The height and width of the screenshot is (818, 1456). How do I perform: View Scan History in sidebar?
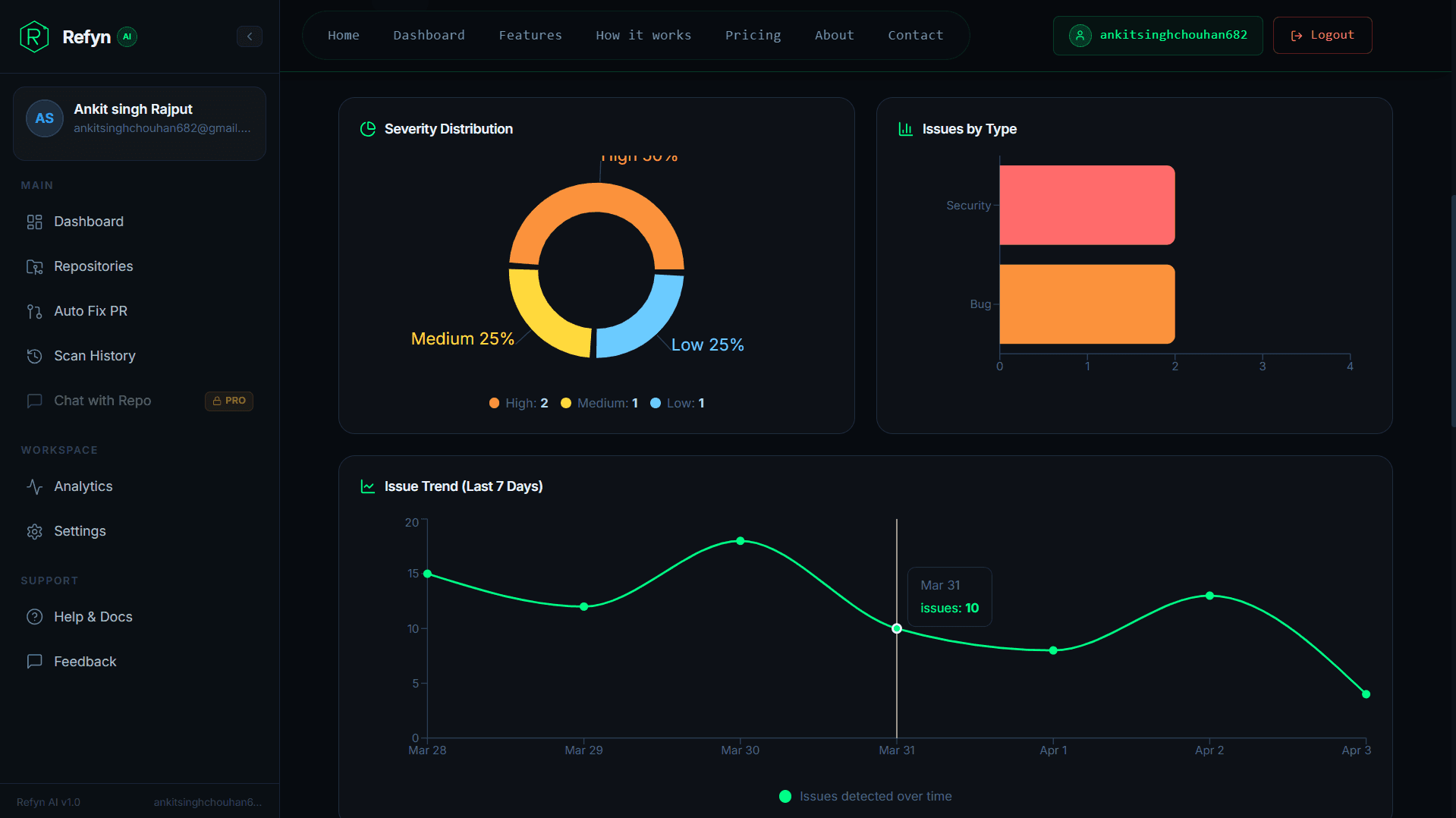point(94,356)
